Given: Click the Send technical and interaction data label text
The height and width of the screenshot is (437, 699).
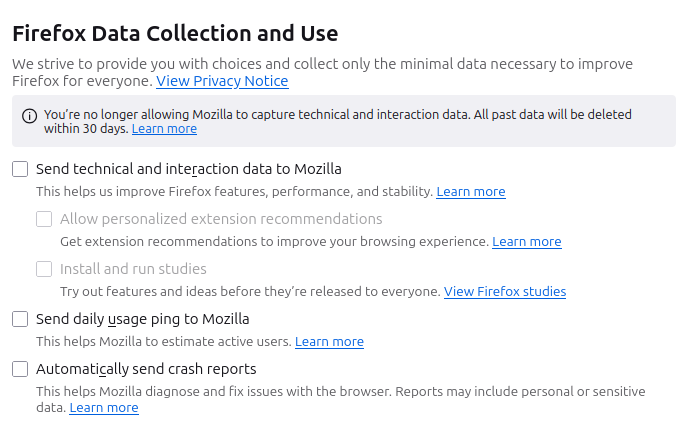Looking at the screenshot, I should pos(189,169).
